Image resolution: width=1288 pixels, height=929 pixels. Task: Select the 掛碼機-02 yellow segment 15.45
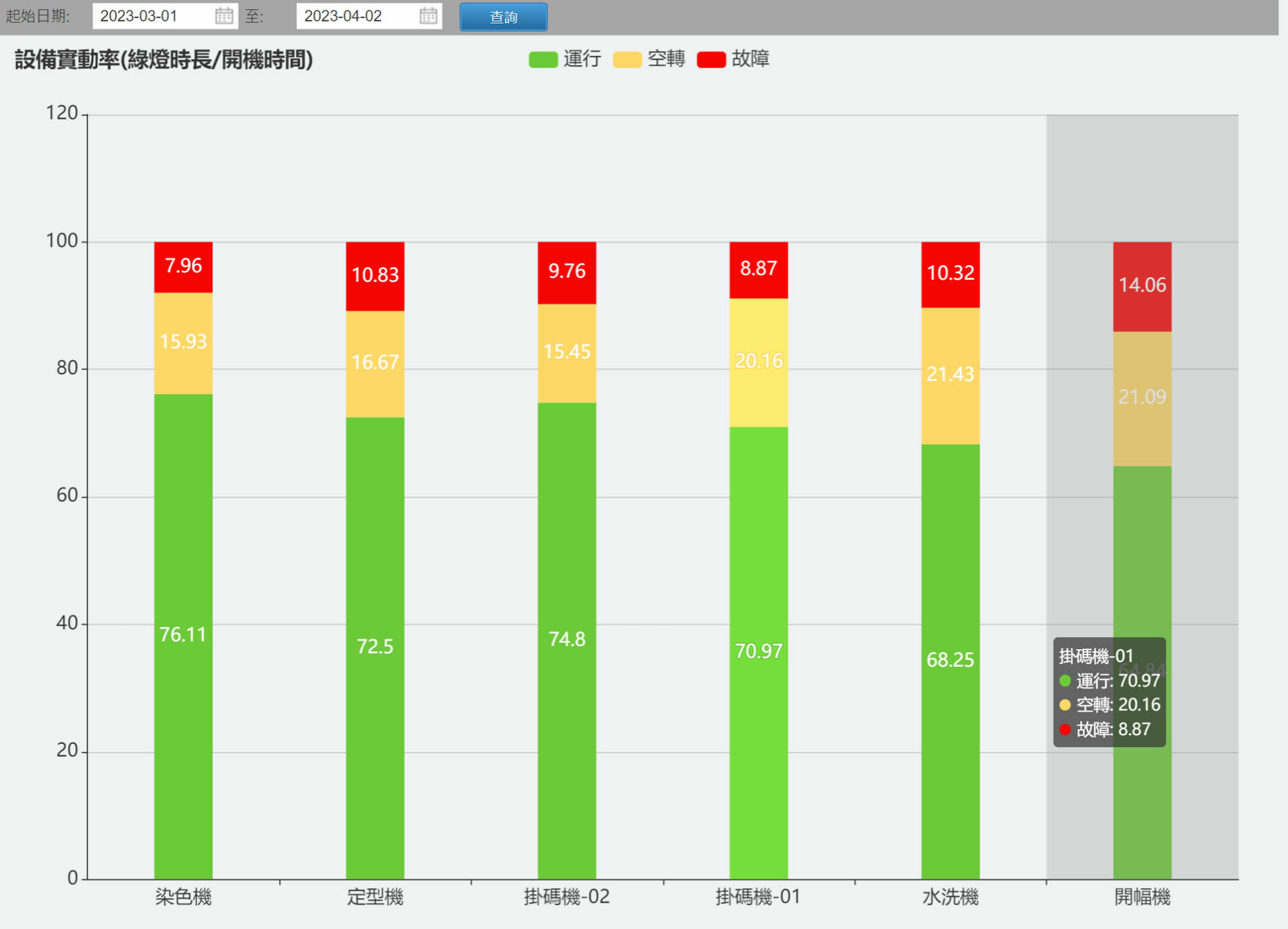567,353
